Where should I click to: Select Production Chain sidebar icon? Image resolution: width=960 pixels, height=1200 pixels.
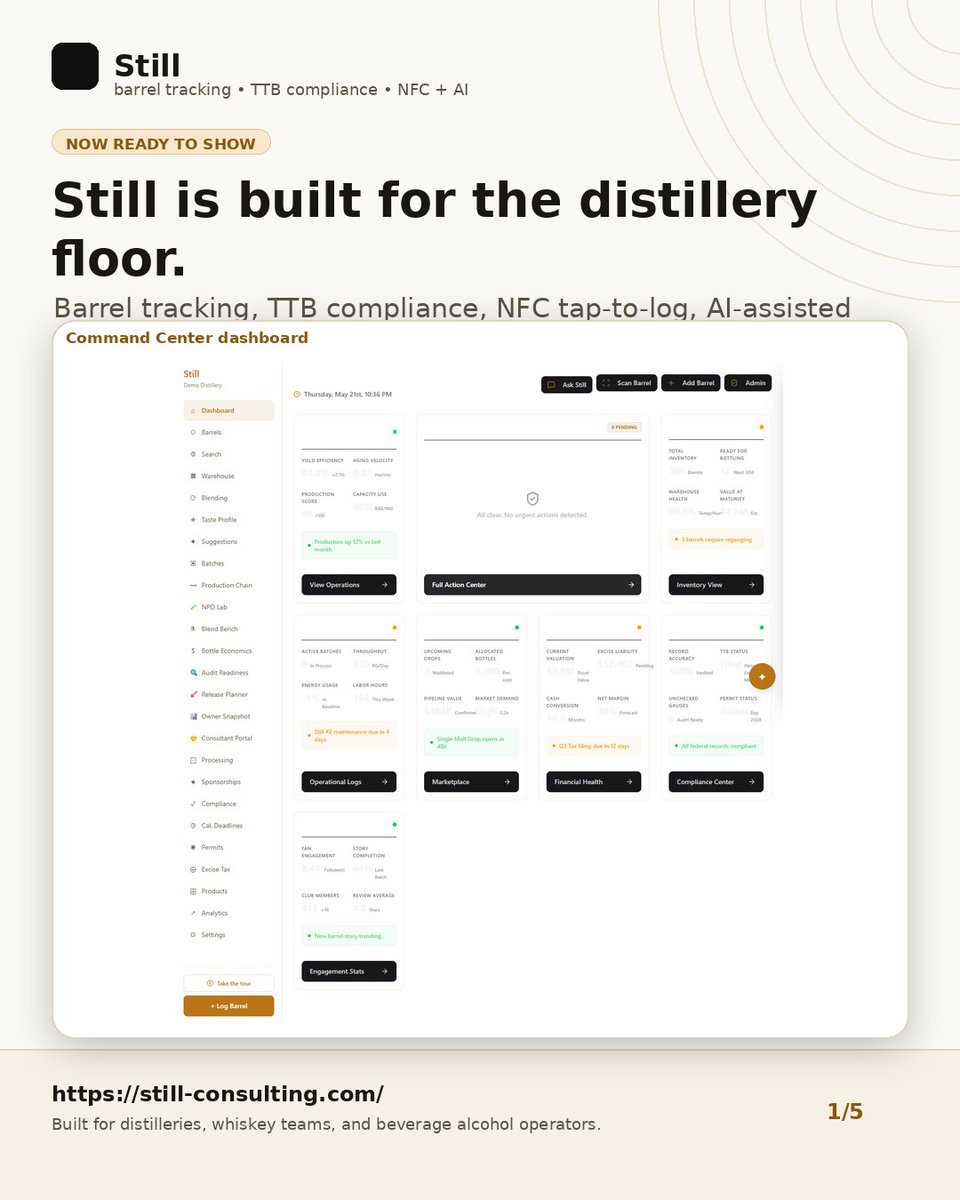193,585
